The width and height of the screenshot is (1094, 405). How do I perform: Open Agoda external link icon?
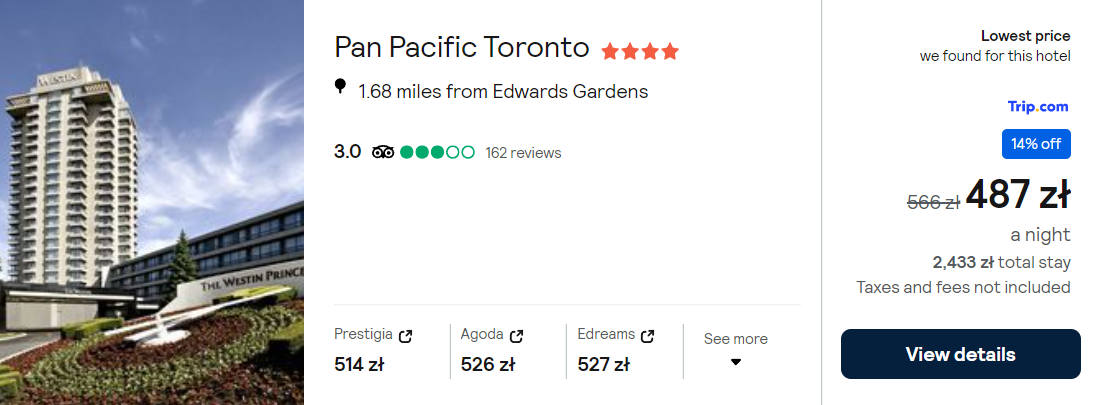516,336
